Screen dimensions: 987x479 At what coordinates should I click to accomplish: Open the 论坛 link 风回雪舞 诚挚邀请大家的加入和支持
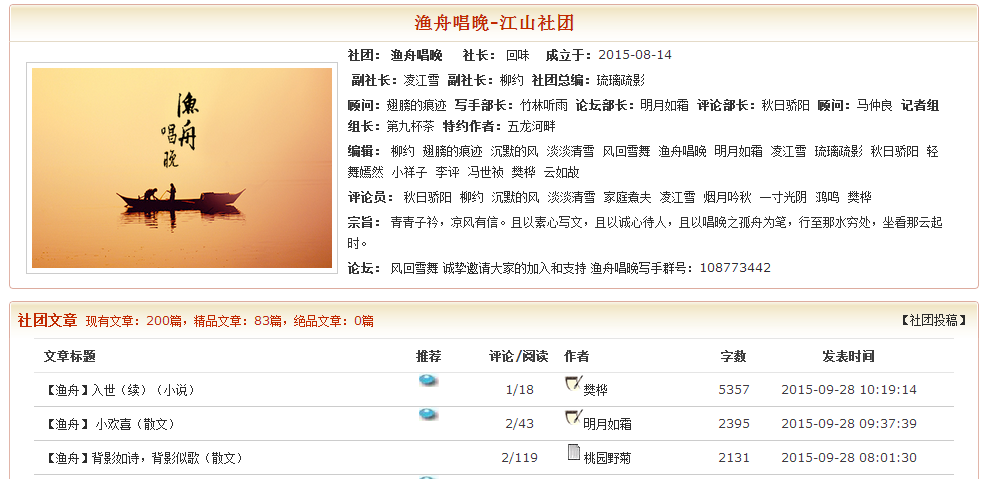coord(488,268)
